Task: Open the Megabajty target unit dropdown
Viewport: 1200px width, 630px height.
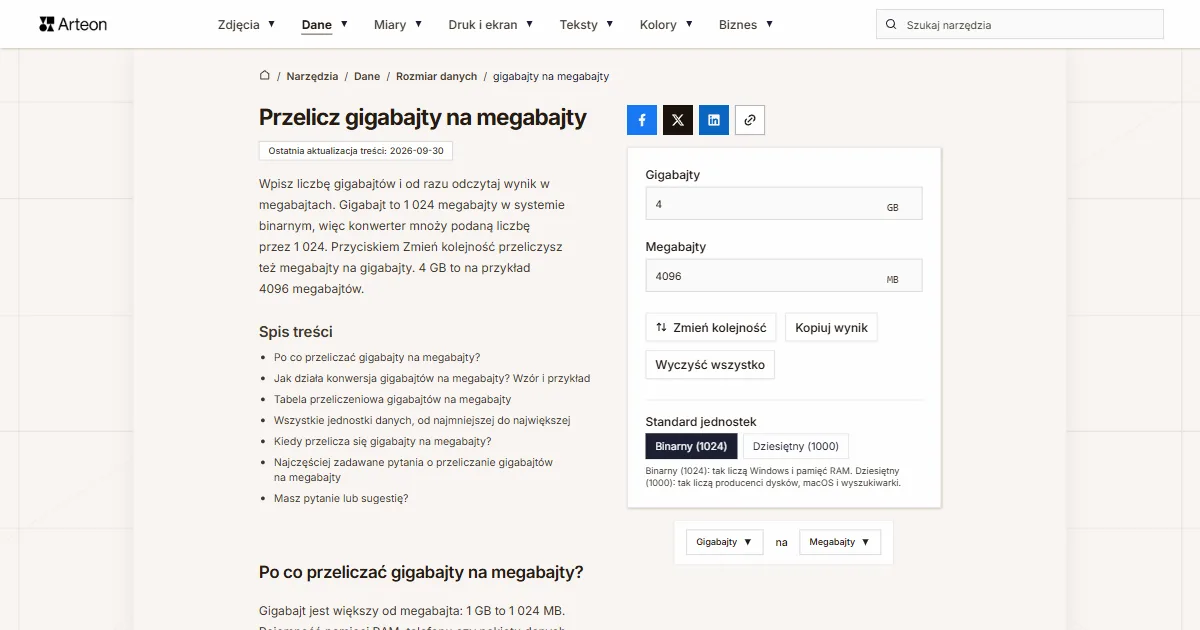Action: 840,542
